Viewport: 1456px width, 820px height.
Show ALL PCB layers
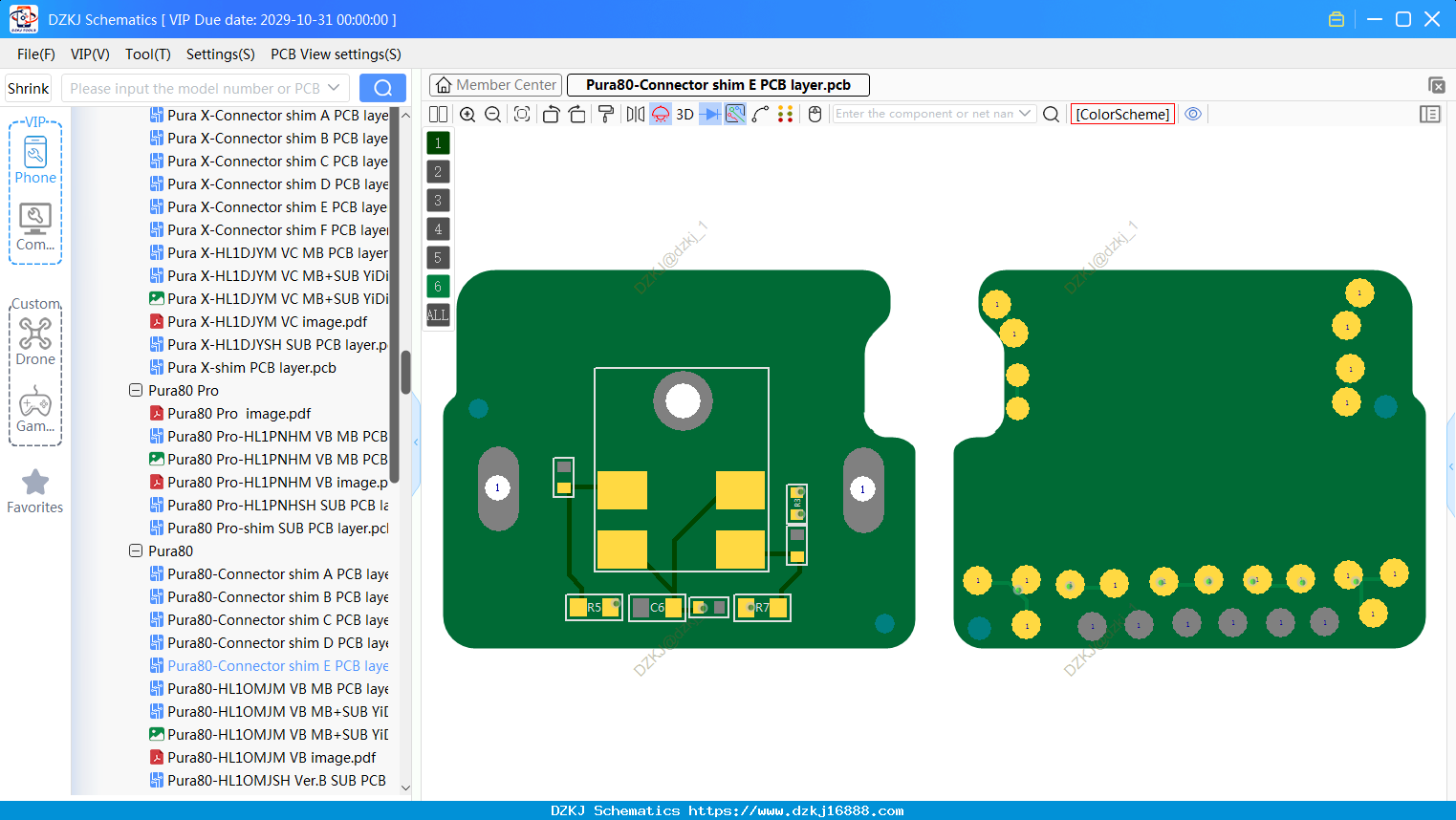(438, 315)
